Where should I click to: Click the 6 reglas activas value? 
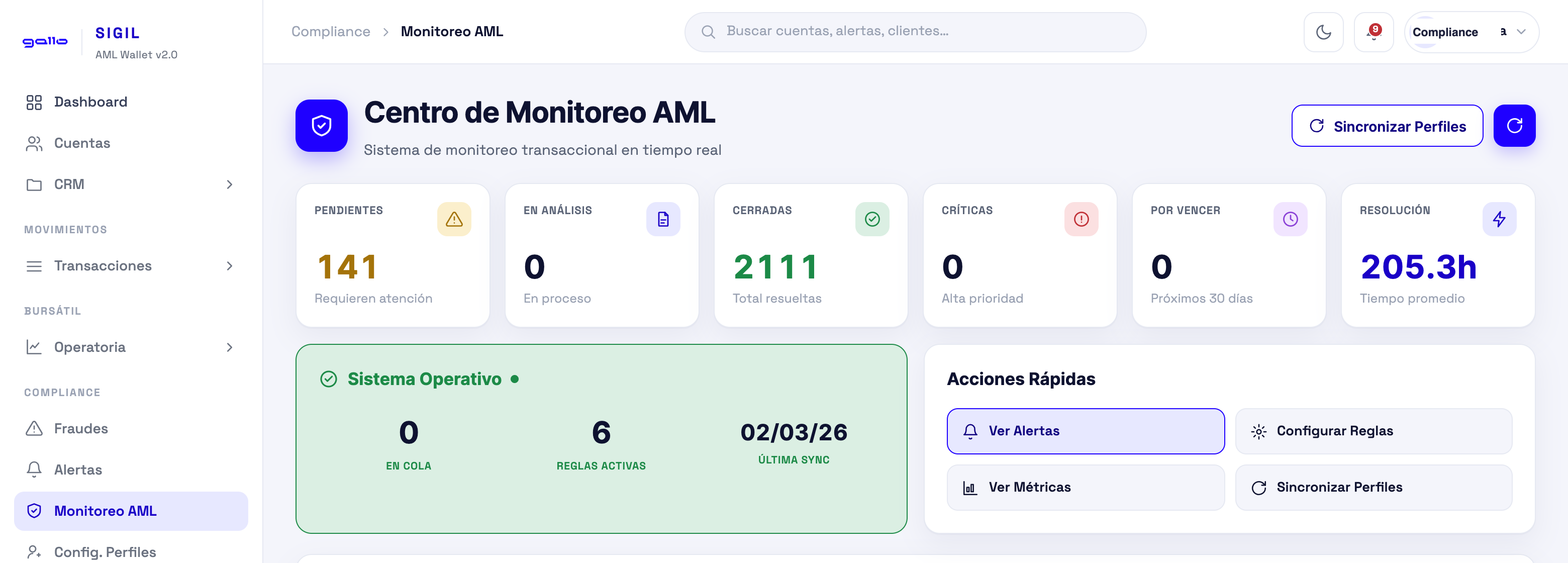pyautogui.click(x=601, y=433)
